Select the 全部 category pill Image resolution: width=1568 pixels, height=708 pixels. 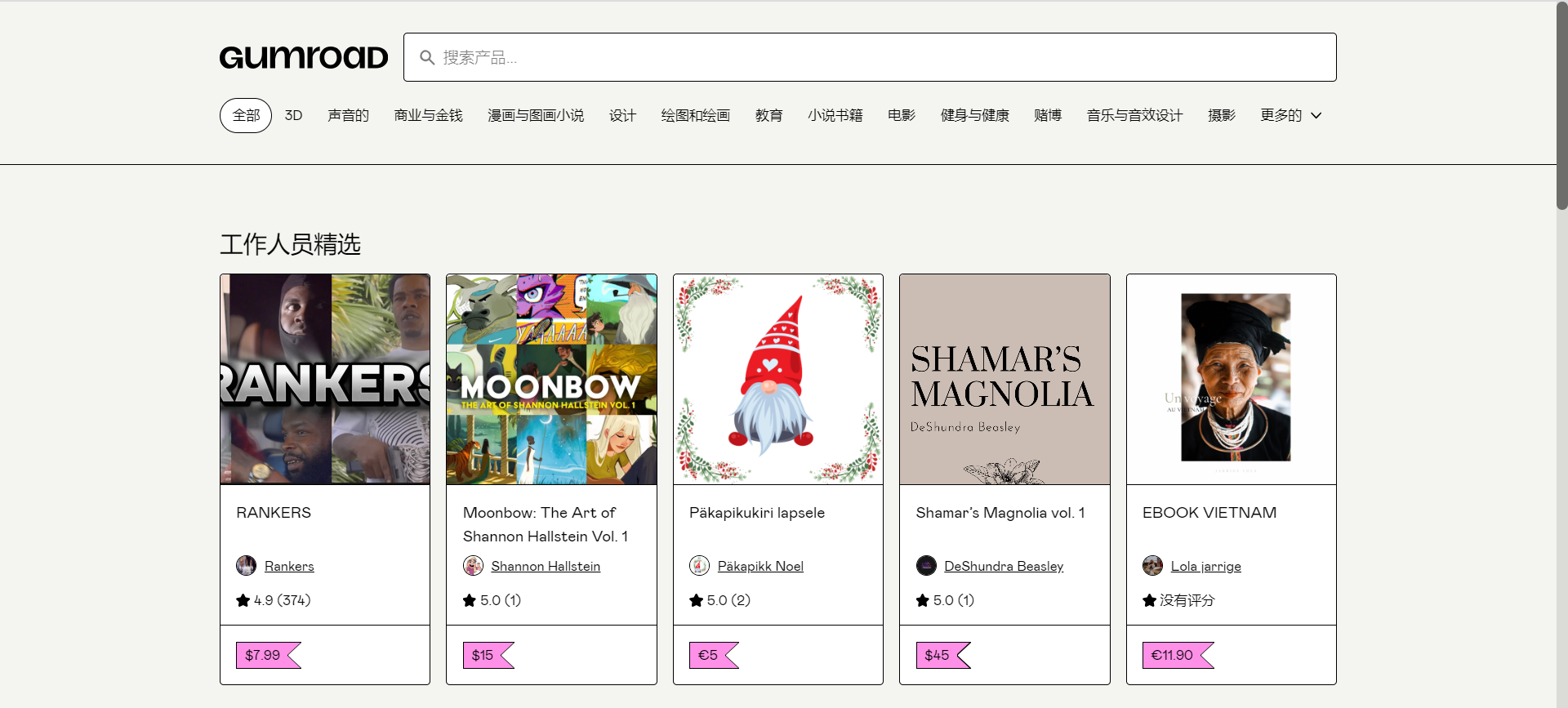[246, 115]
